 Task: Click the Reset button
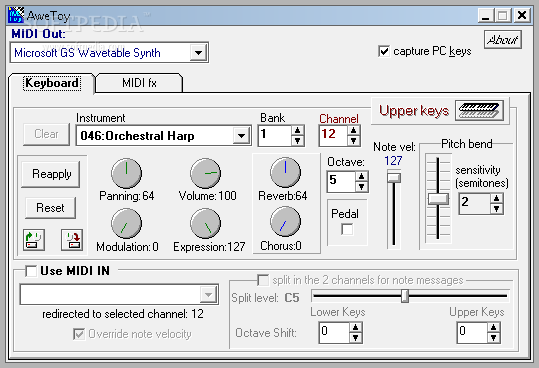pos(51,208)
